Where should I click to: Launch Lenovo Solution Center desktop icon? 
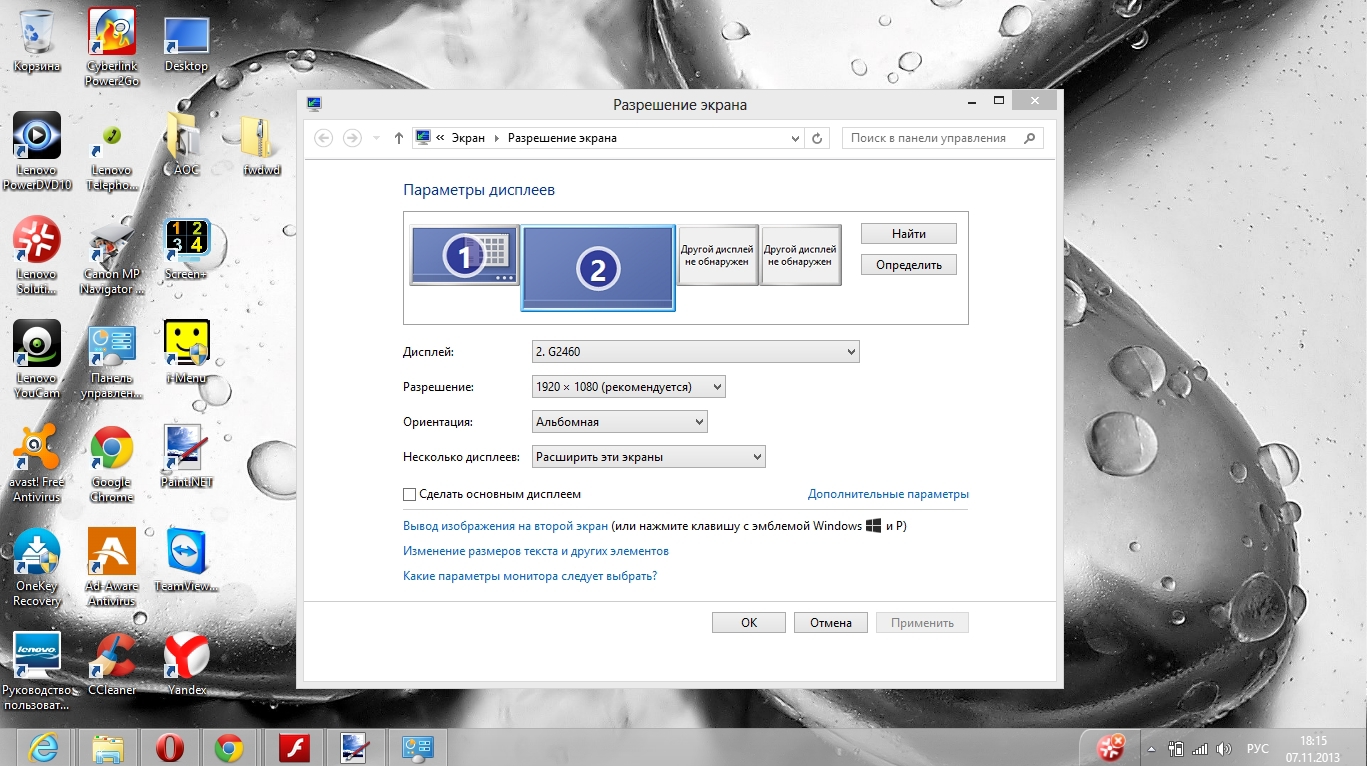37,256
